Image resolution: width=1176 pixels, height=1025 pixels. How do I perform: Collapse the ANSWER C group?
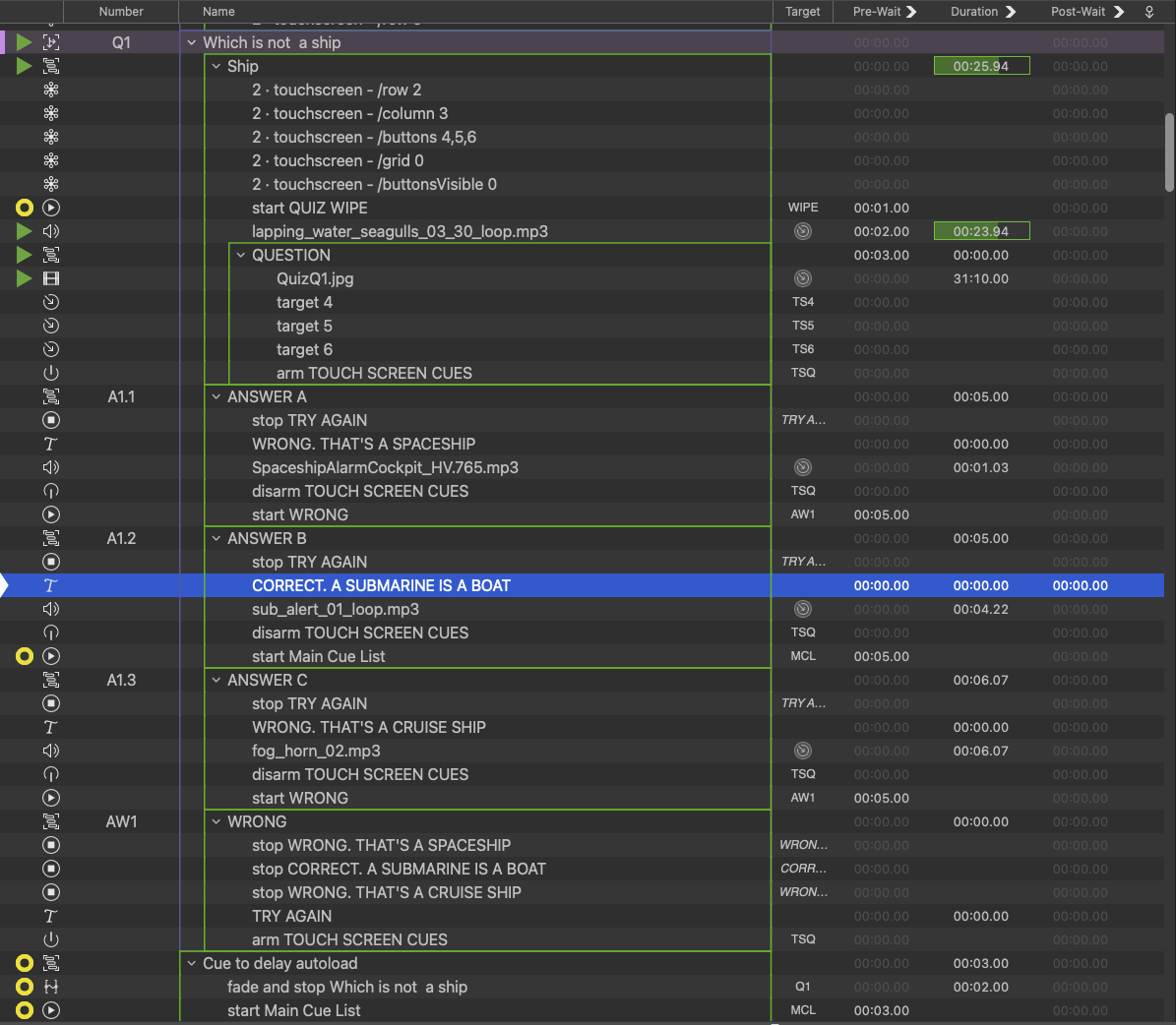pyautogui.click(x=217, y=680)
